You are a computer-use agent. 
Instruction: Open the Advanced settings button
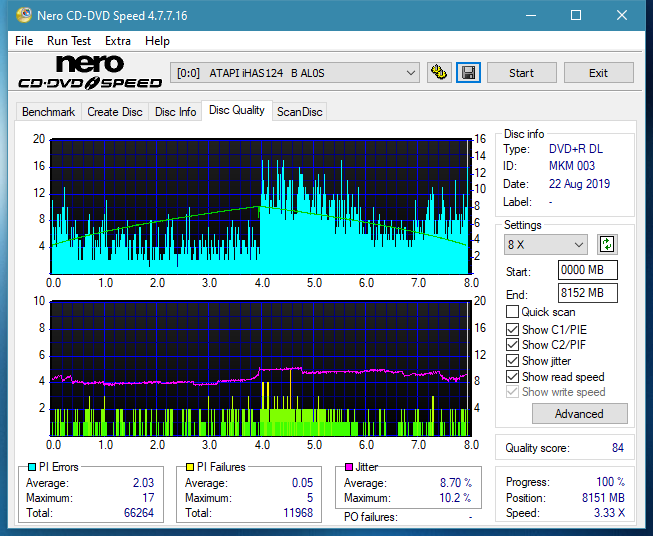579,414
